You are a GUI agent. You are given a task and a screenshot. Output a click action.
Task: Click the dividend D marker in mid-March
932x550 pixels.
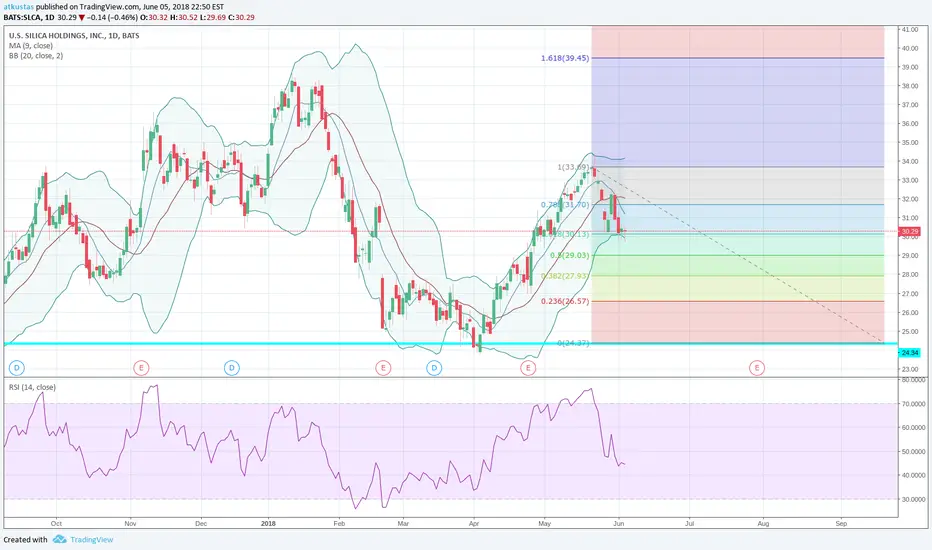point(434,368)
